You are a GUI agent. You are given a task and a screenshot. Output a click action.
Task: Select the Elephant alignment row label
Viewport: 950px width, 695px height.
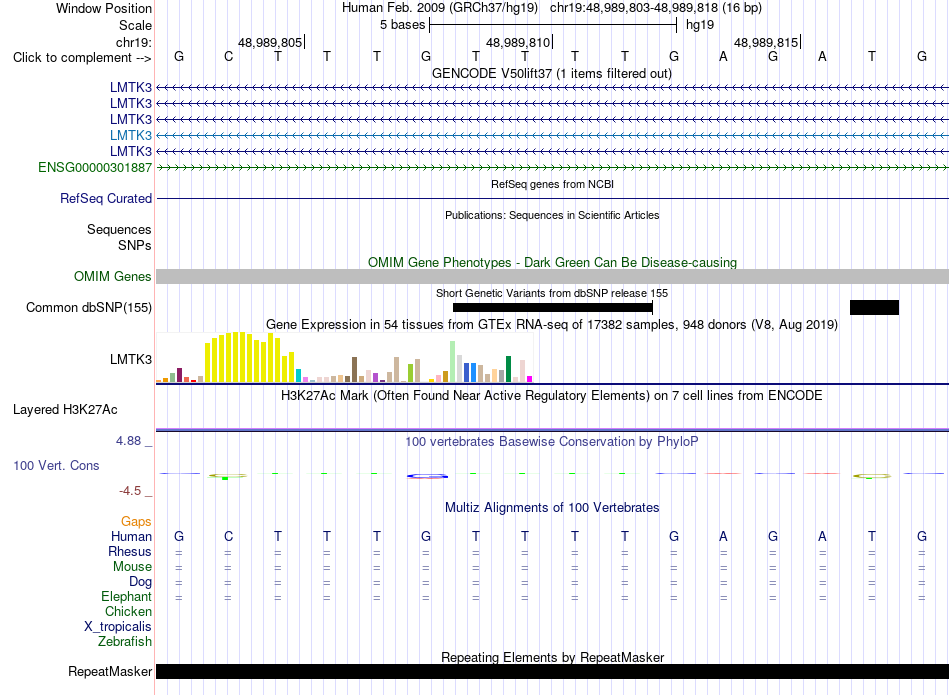(x=127, y=596)
